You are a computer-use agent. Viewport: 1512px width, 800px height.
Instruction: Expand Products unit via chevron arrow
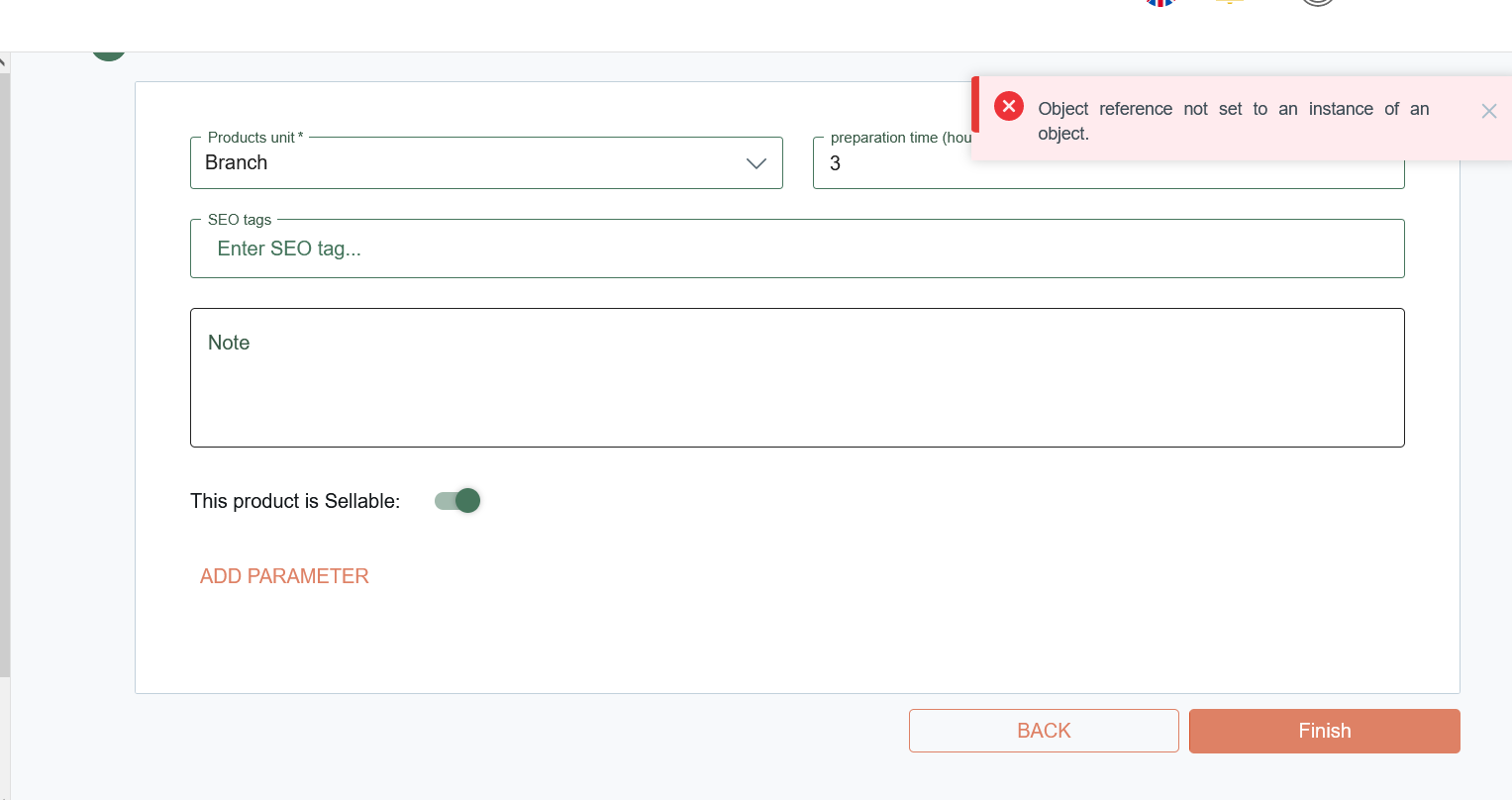pos(756,163)
